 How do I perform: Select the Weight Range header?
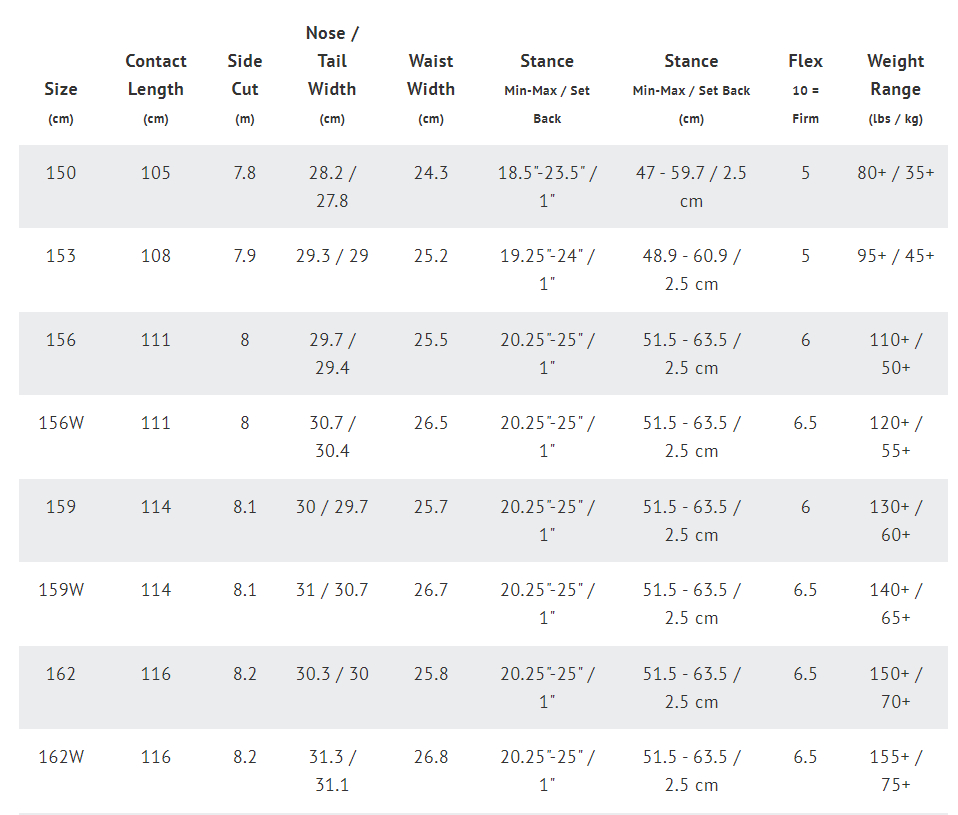(895, 89)
